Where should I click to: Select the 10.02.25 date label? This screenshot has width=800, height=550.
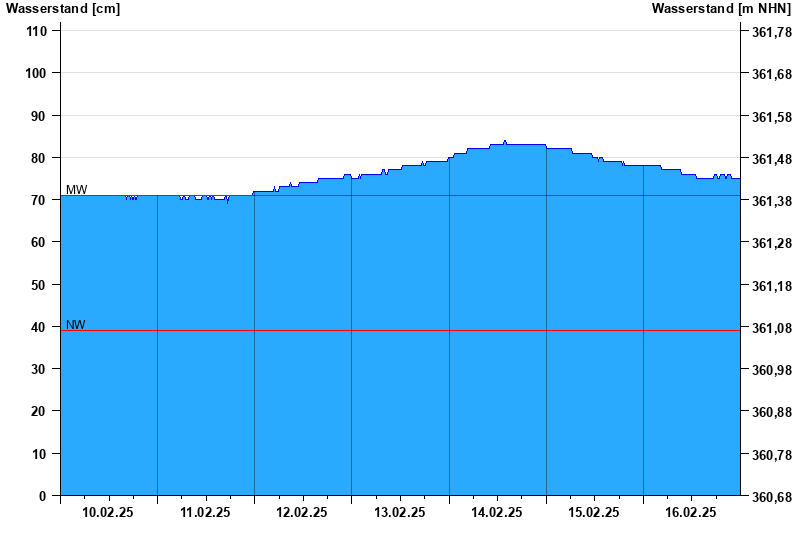pos(108,513)
